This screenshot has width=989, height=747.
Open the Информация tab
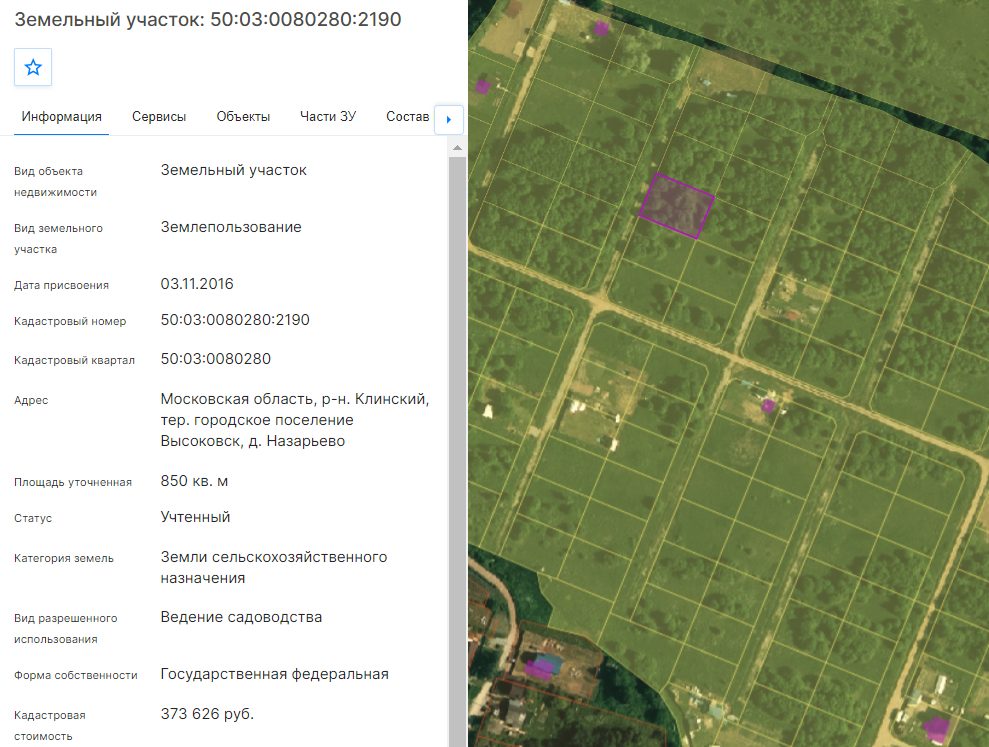click(x=61, y=117)
